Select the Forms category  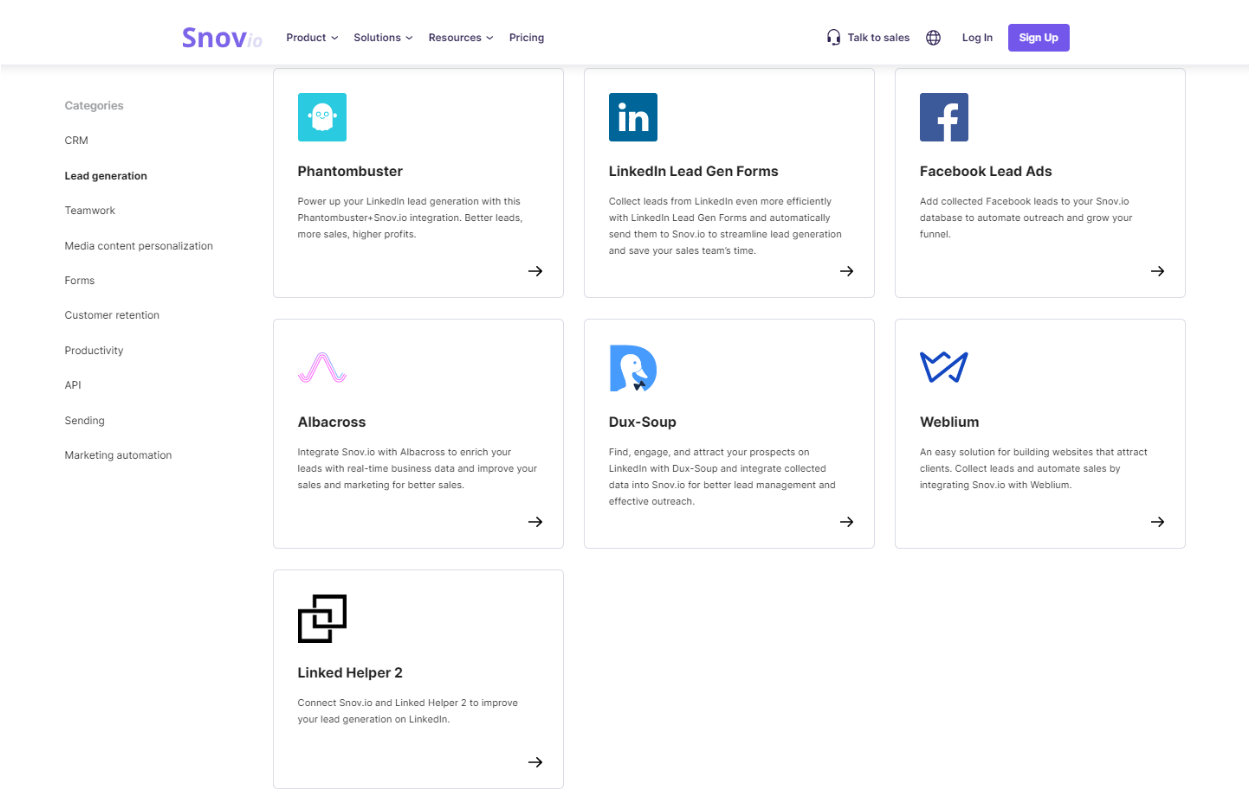tap(80, 281)
